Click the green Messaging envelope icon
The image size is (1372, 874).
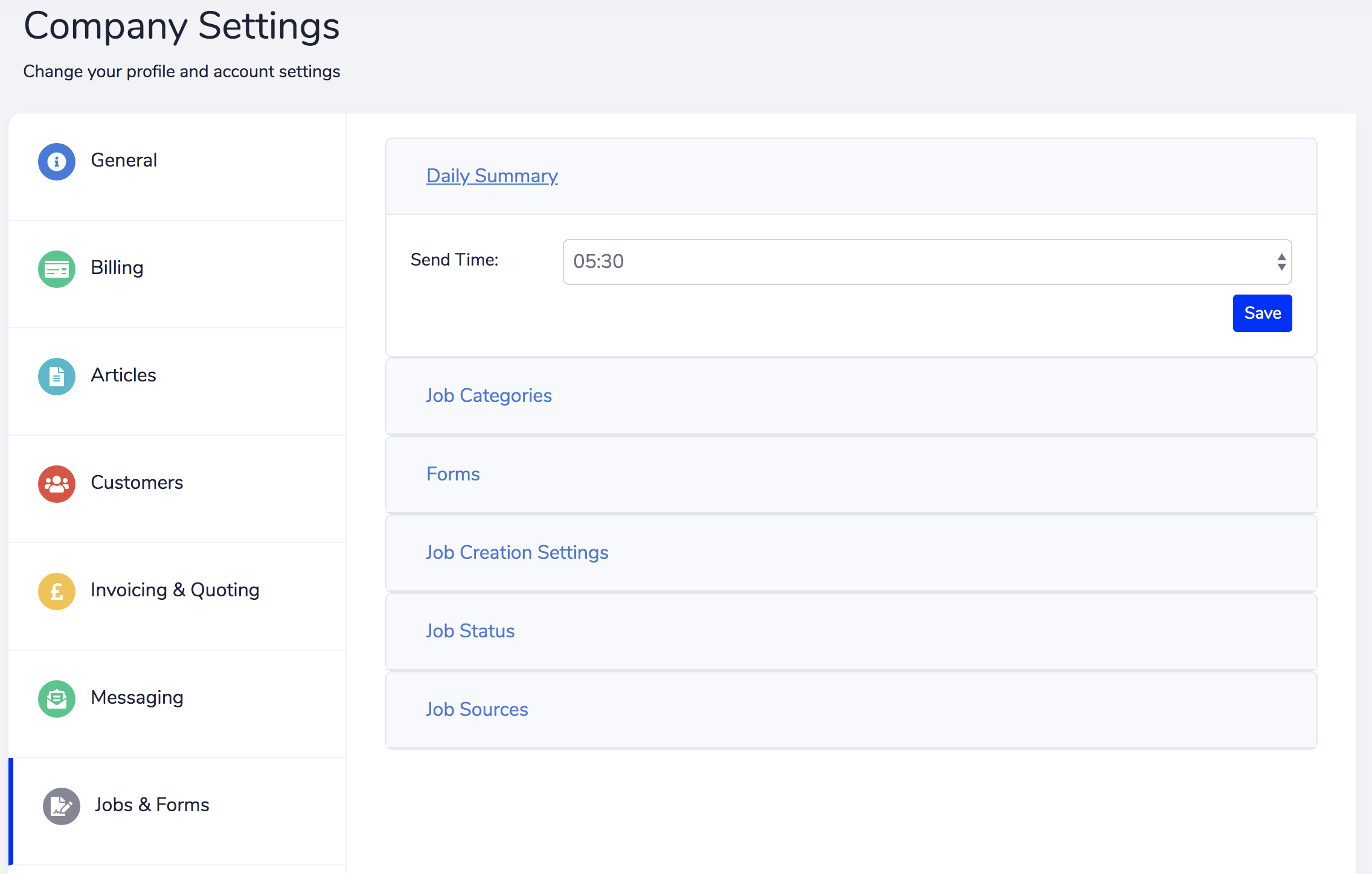pos(57,698)
